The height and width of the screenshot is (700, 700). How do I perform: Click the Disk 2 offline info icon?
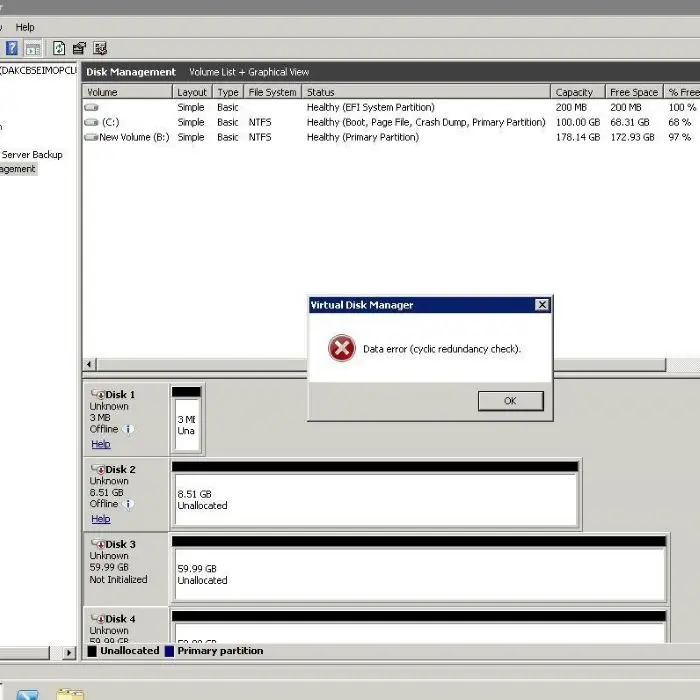(x=128, y=504)
